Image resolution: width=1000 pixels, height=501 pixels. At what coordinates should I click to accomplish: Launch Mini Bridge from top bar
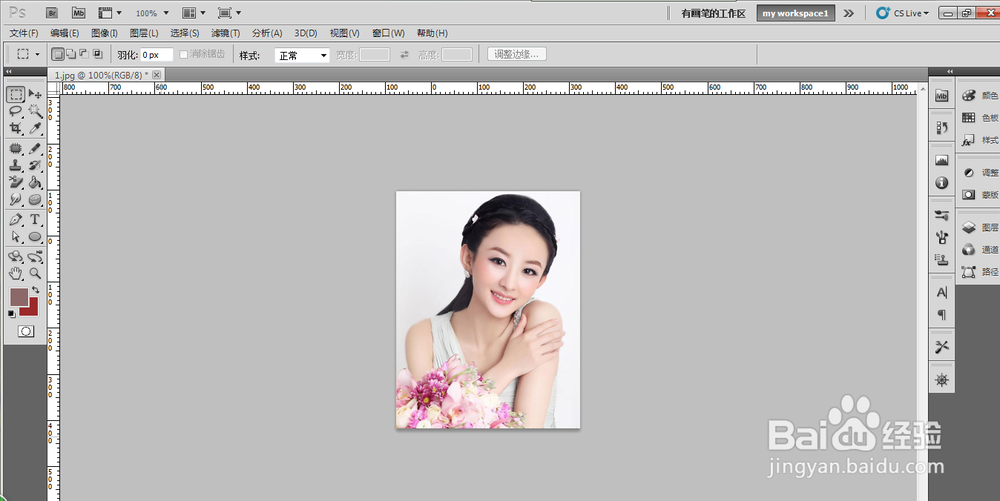[78, 13]
